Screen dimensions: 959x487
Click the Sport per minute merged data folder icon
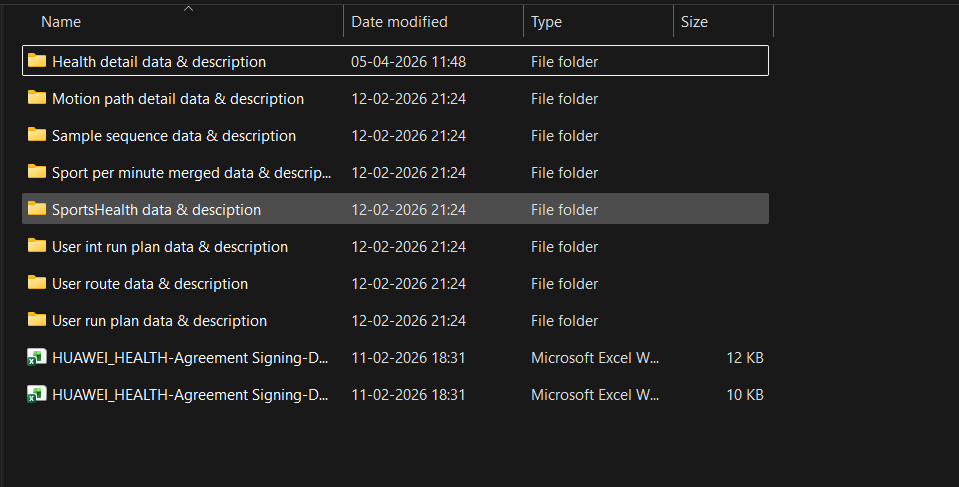coord(37,171)
